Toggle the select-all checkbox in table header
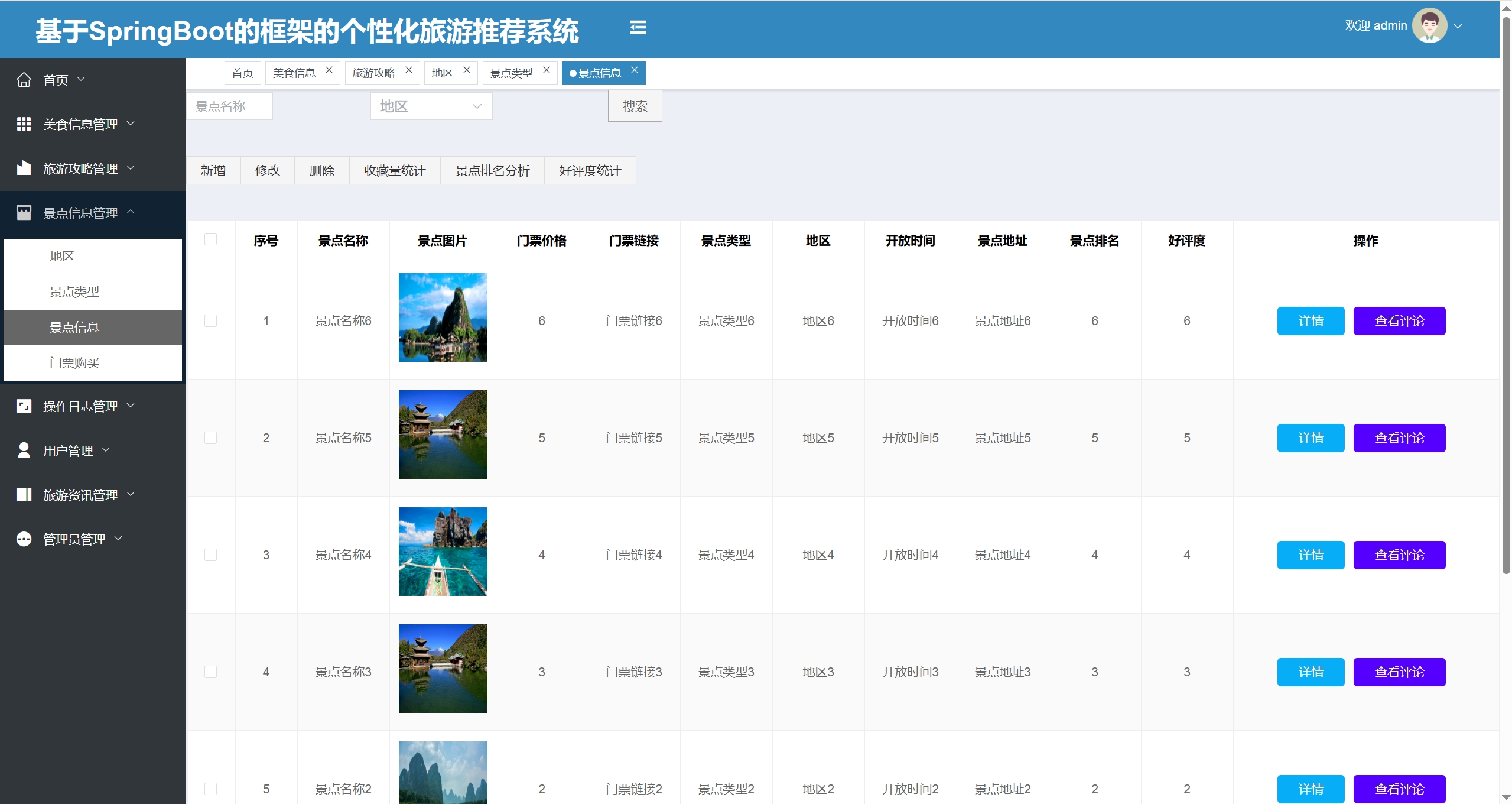This screenshot has height=804, width=1512. pyautogui.click(x=210, y=239)
